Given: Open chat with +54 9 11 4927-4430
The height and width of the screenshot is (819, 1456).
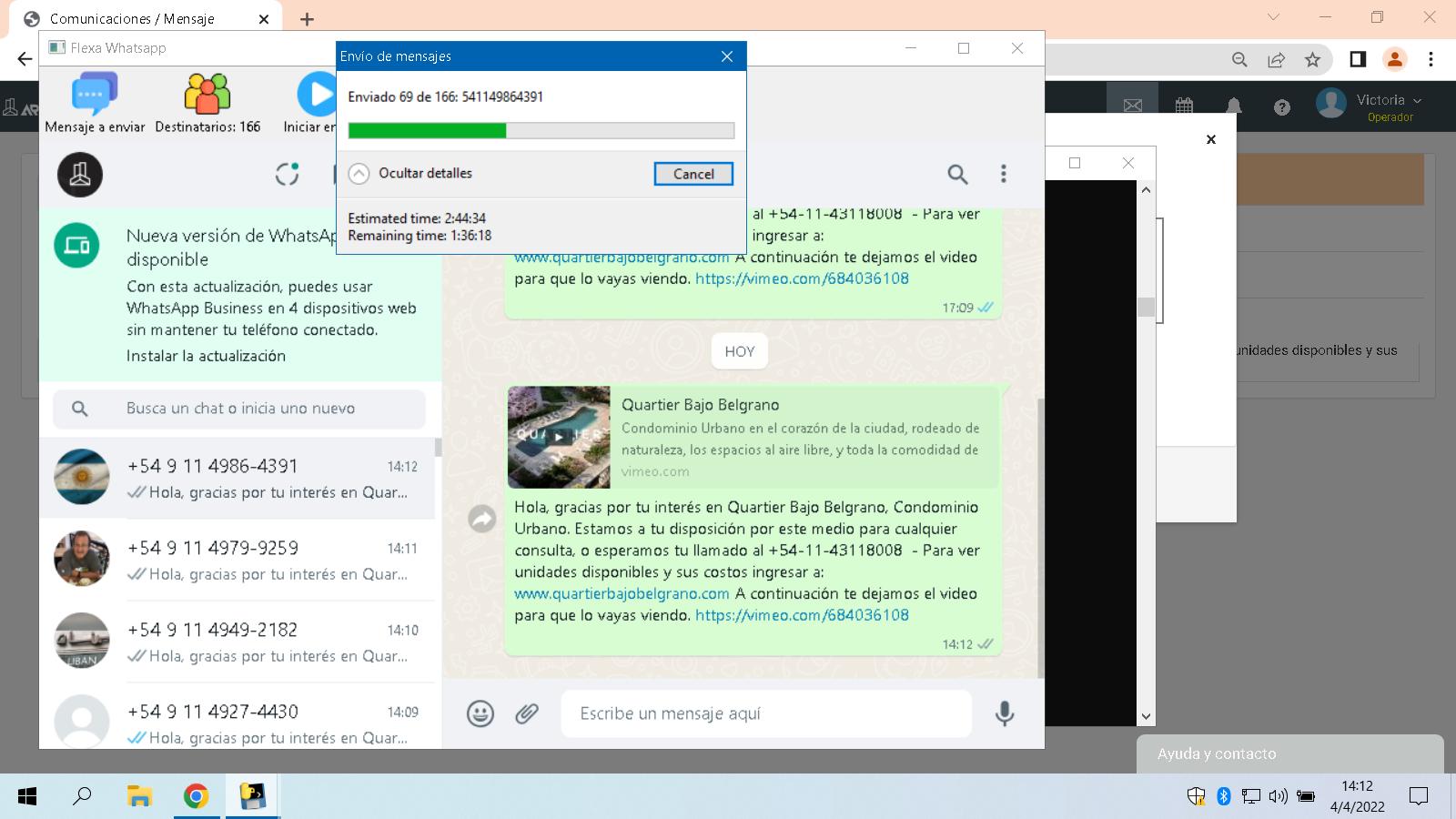Looking at the screenshot, I should click(237, 716).
